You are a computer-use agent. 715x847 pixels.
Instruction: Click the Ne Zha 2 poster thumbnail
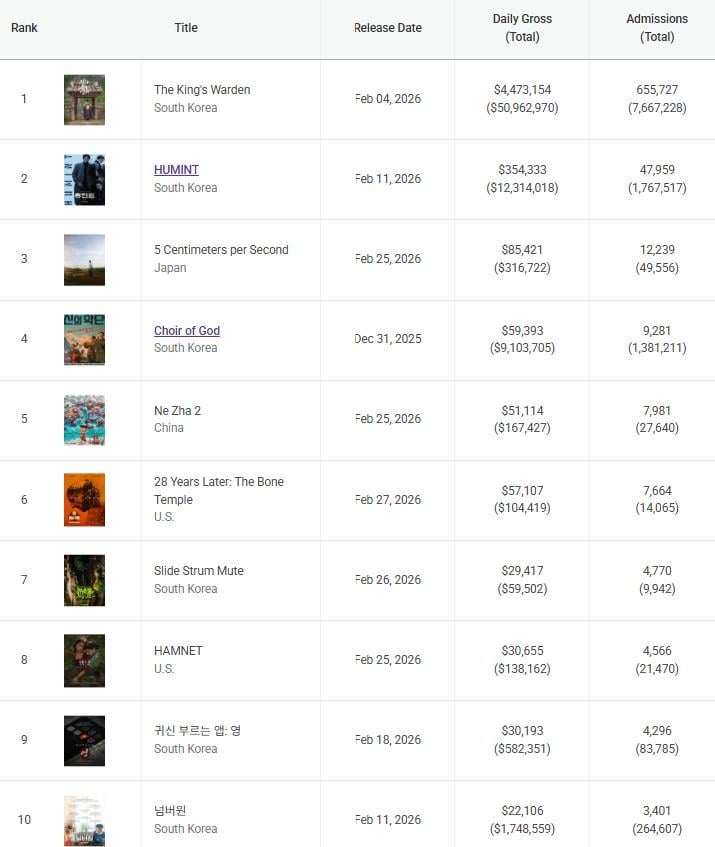(x=84, y=419)
